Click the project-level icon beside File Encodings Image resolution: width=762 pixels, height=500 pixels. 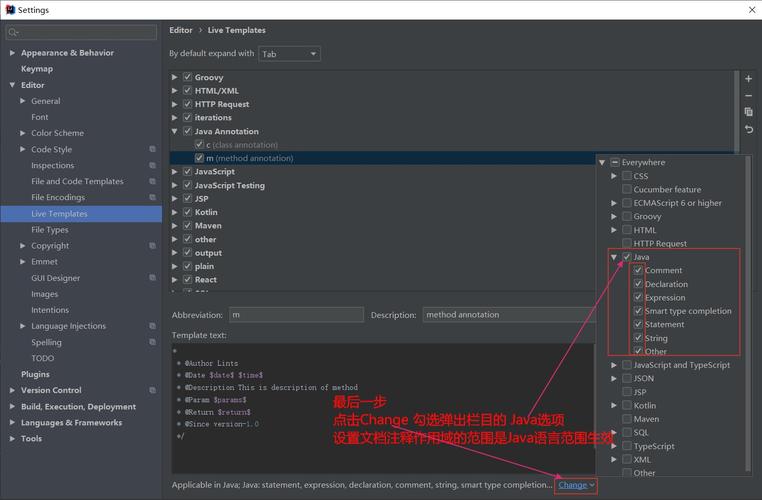153,197
